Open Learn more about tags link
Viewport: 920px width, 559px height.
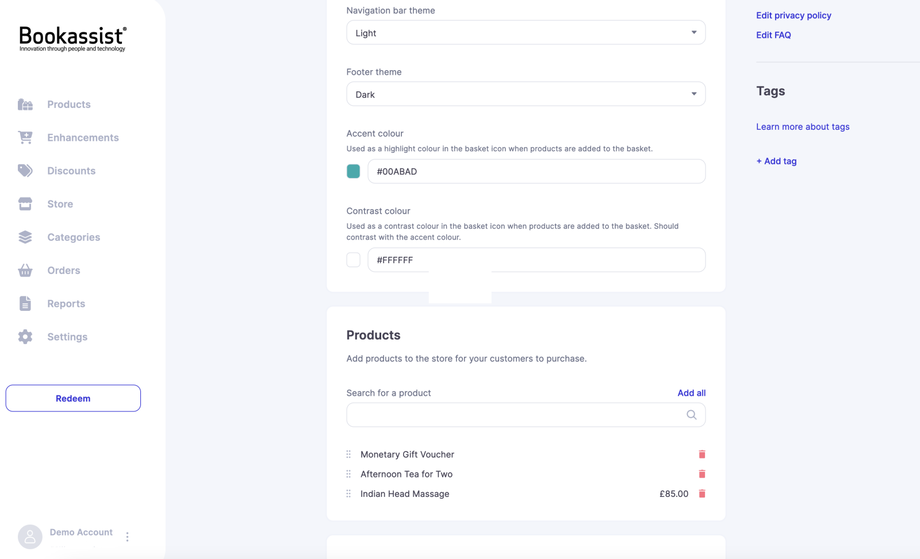[802, 127]
